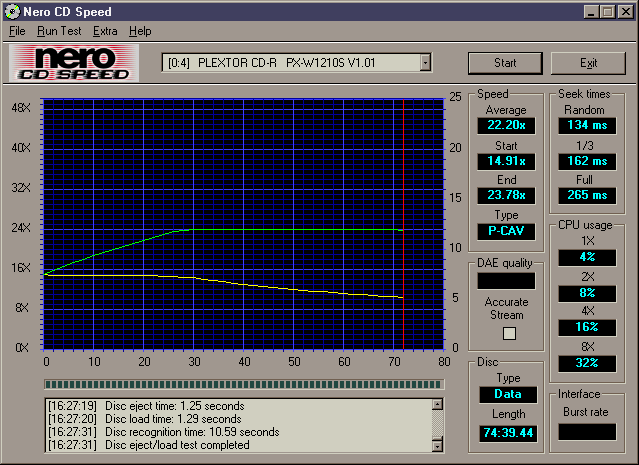This screenshot has height=465, width=639.
Task: Click the Nero CD Speed logo
Action: click(70, 63)
